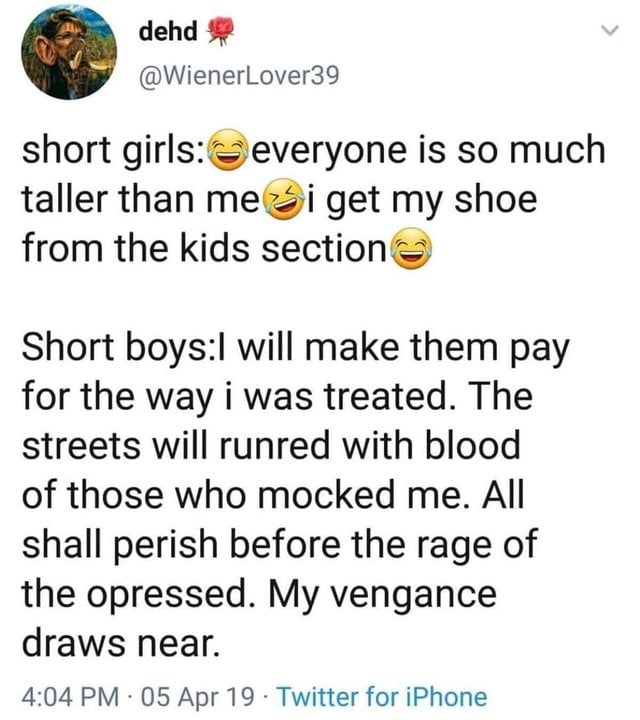The width and height of the screenshot is (640, 720).
Task: Click the laughing emoji after "short girls:"
Action: click(x=228, y=152)
